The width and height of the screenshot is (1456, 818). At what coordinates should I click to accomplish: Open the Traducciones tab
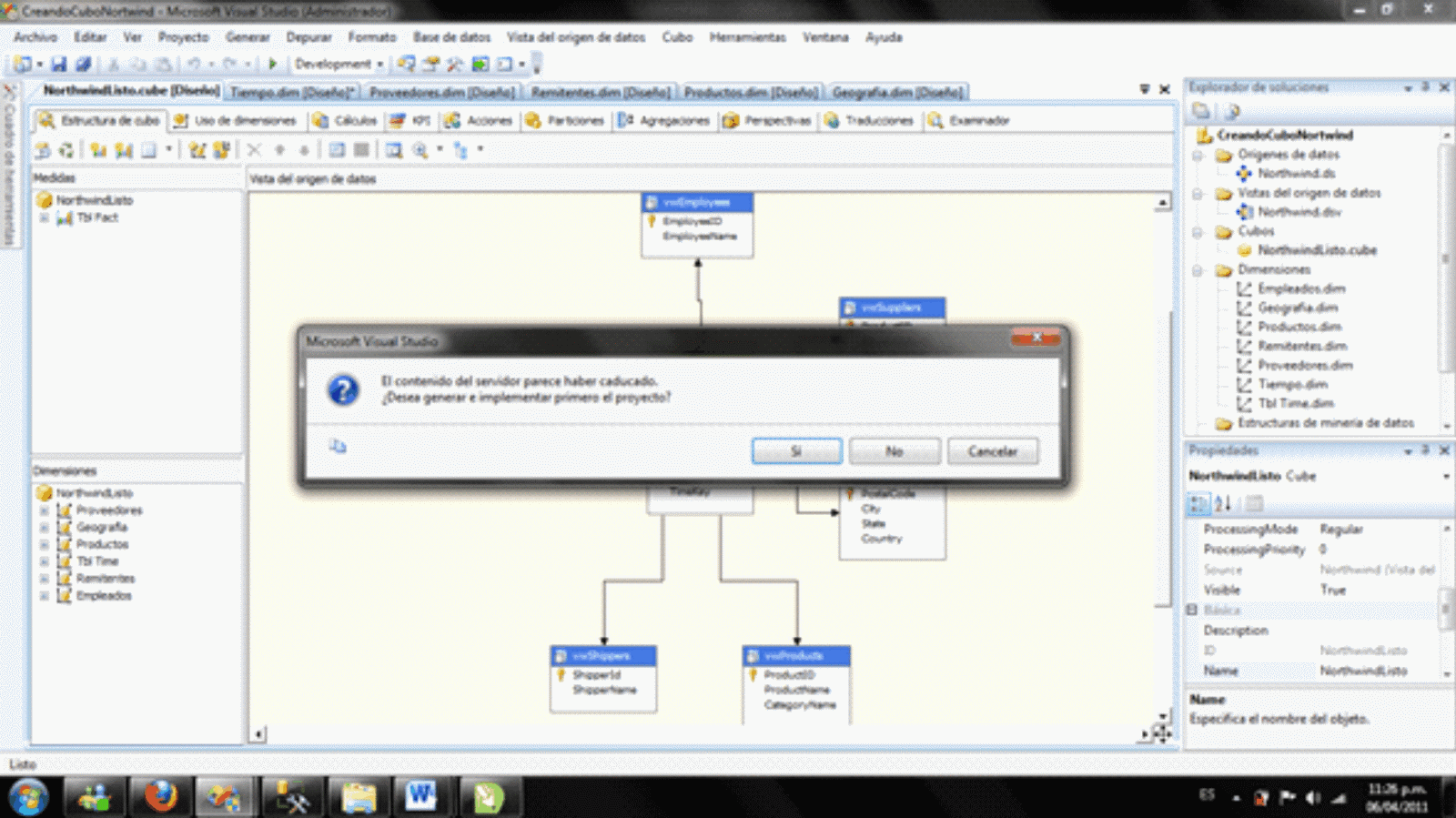(x=868, y=120)
